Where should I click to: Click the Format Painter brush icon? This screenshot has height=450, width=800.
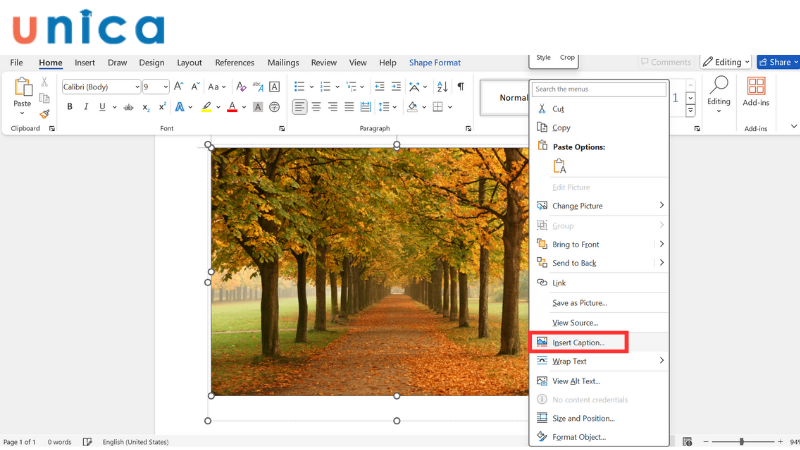click(x=44, y=115)
